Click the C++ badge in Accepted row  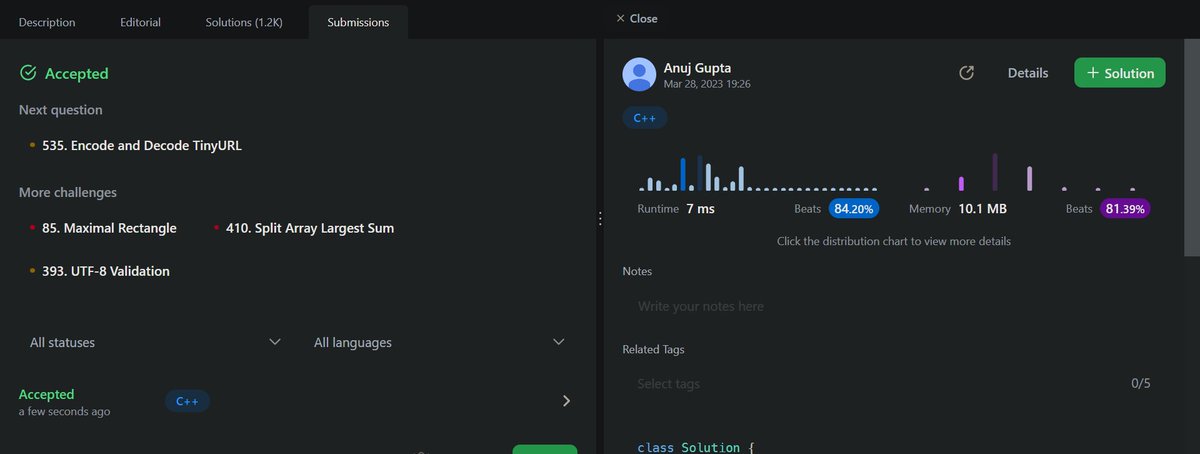coord(187,401)
